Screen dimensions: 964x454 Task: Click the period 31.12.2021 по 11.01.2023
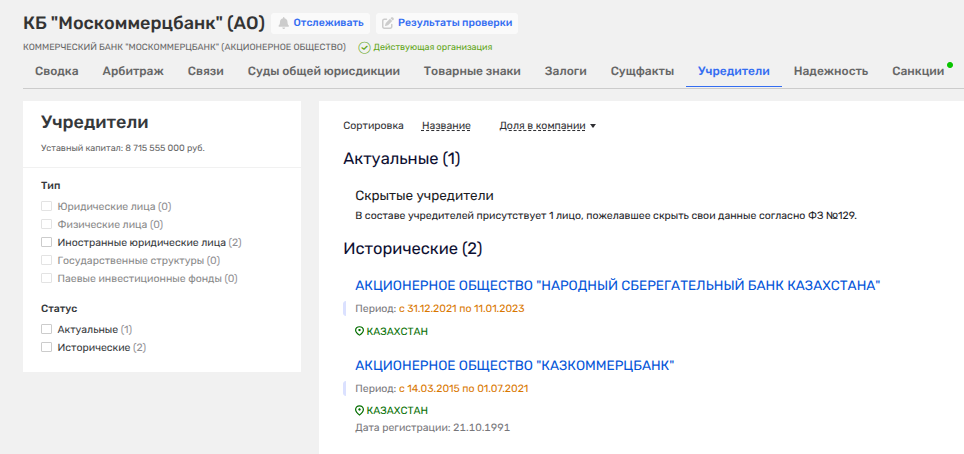click(x=461, y=308)
